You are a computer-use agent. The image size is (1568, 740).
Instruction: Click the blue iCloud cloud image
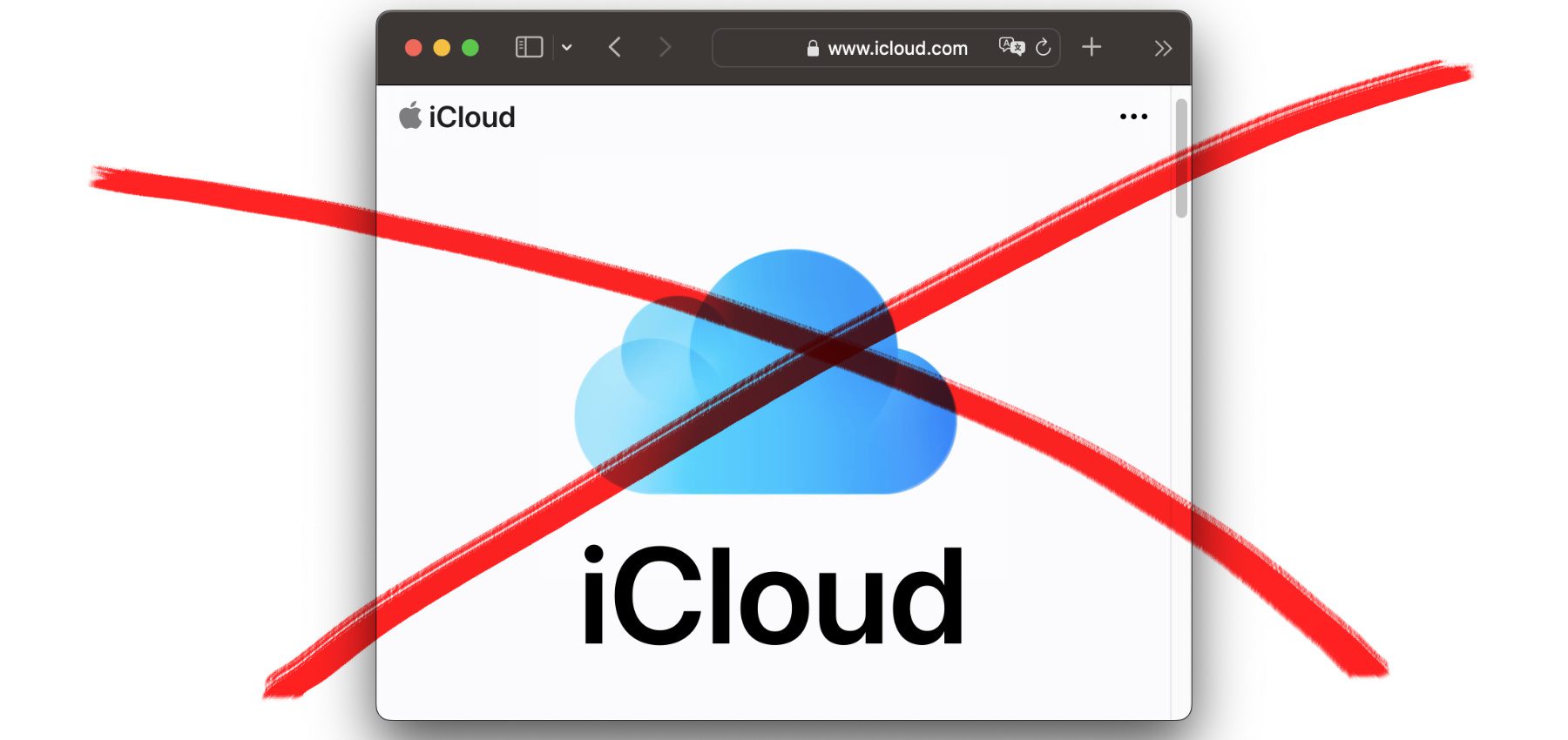point(765,372)
